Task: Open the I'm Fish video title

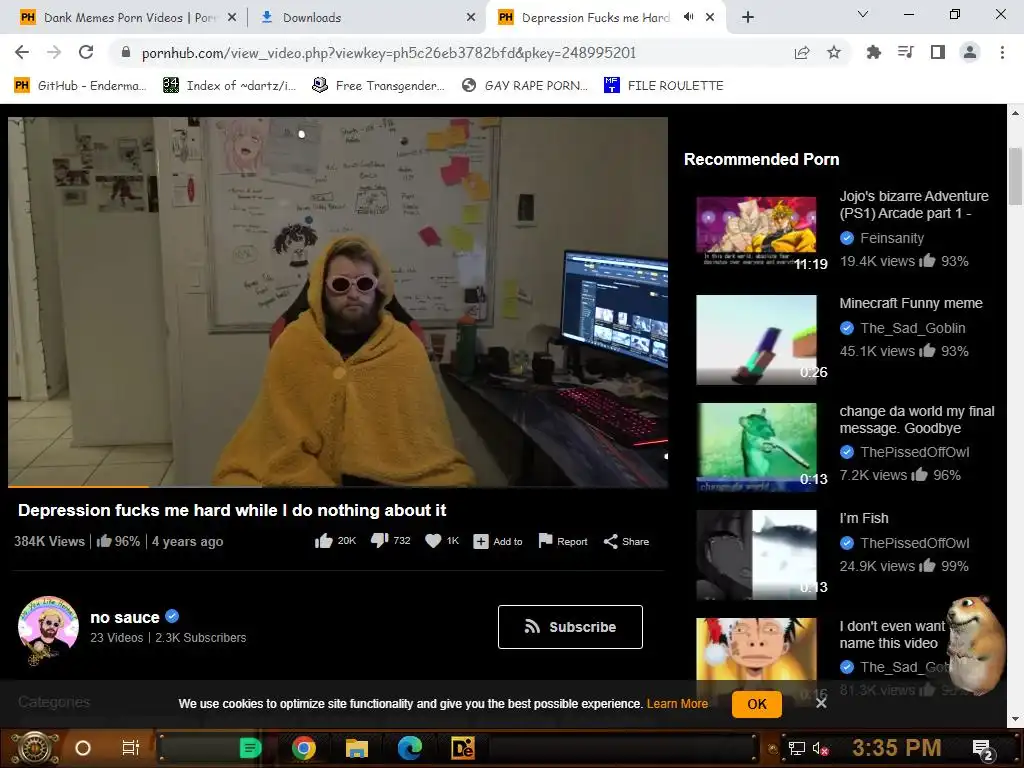Action: tap(863, 518)
